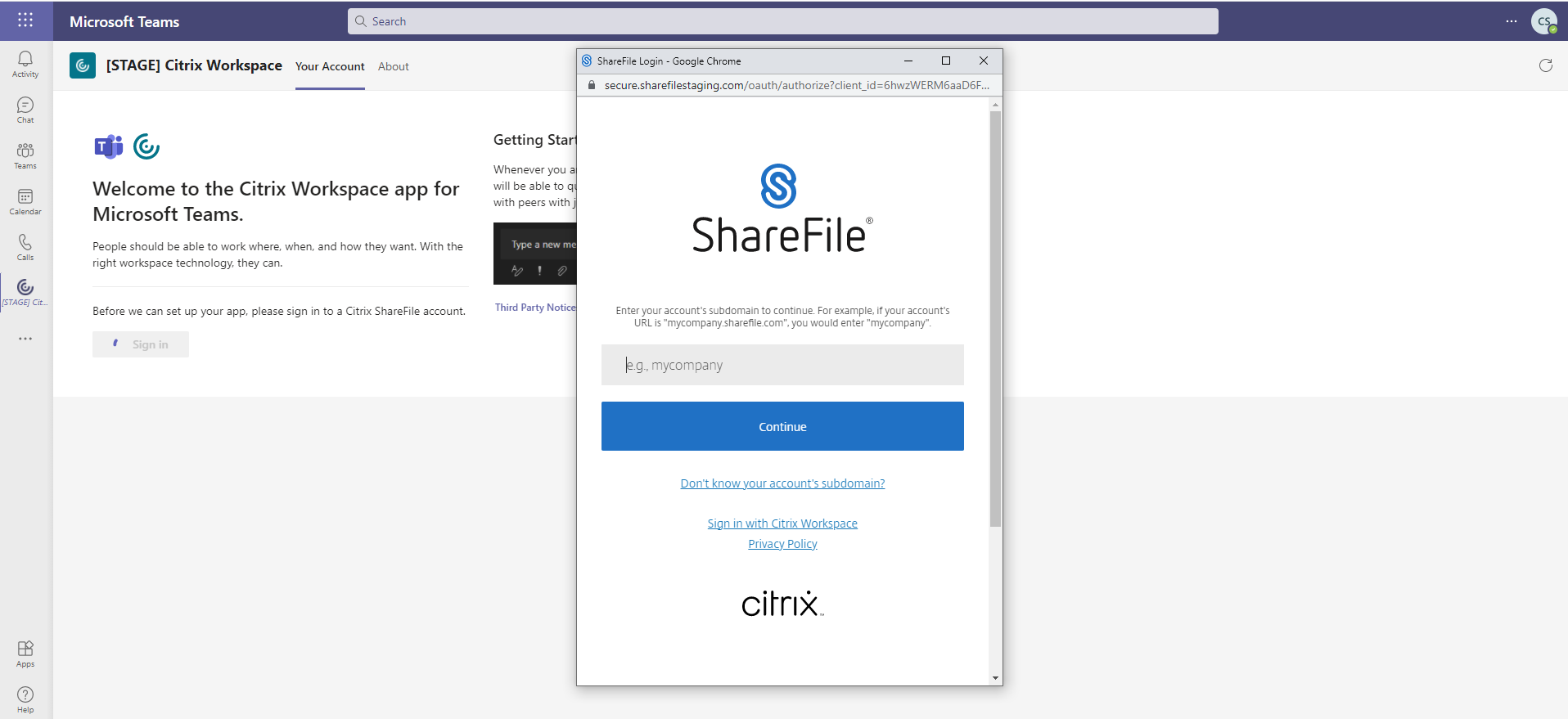Viewport: 1568px width, 719px height.
Task: Switch to the About tab
Action: [x=394, y=66]
